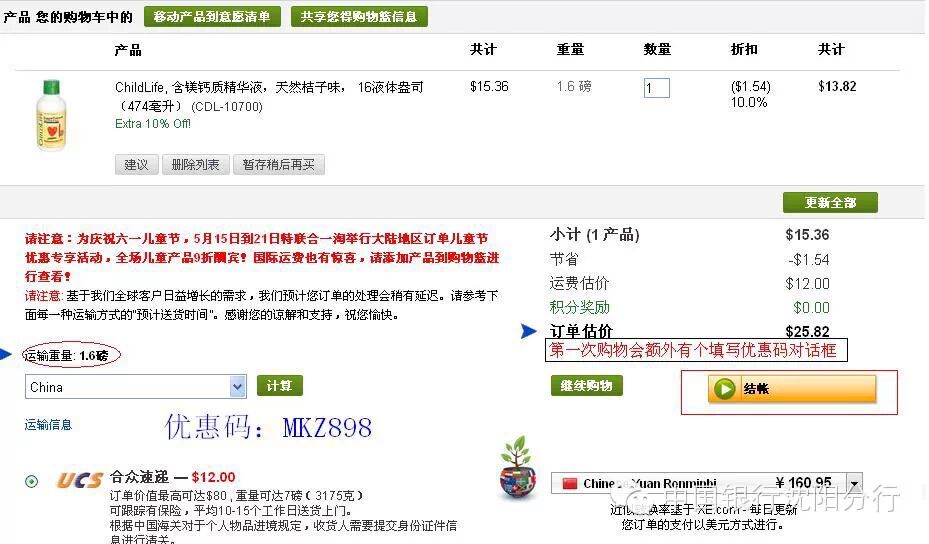Click the 共享您得购物篮信息 button
This screenshot has width=929, height=544.
[x=359, y=17]
